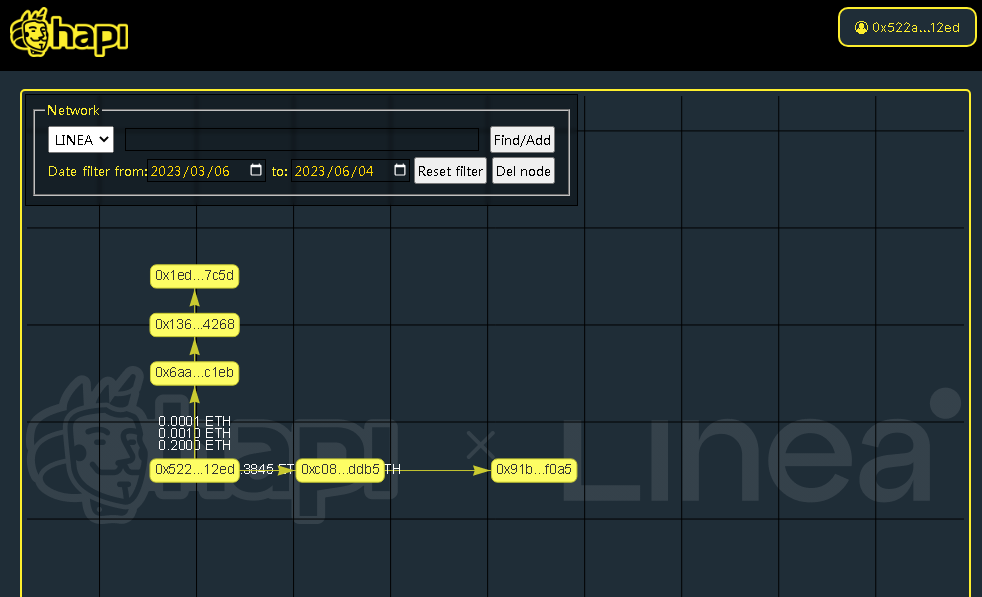Edit the date filter to field 2023/06/04
The height and width of the screenshot is (597, 982).
coord(350,171)
